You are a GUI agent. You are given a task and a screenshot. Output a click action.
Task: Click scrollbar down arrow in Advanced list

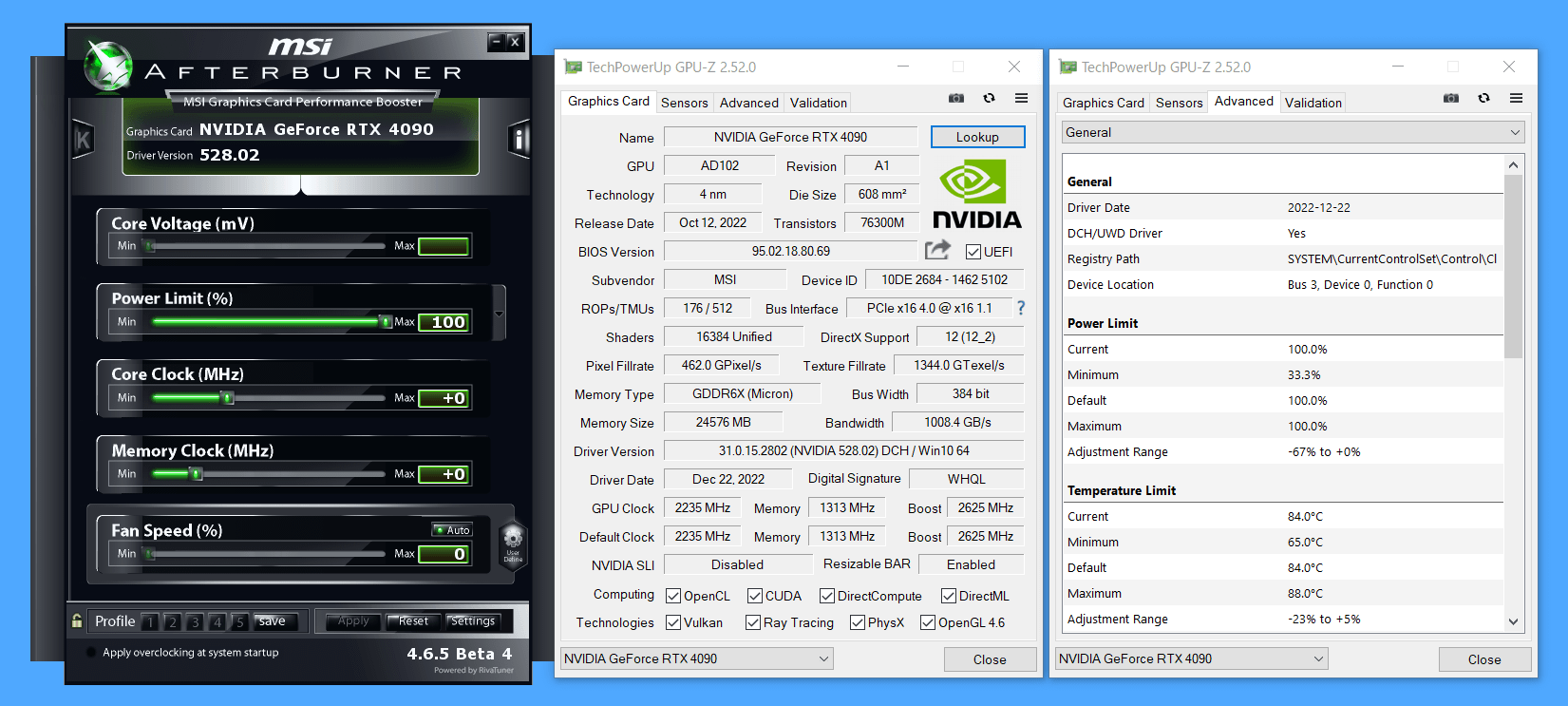tap(1513, 621)
